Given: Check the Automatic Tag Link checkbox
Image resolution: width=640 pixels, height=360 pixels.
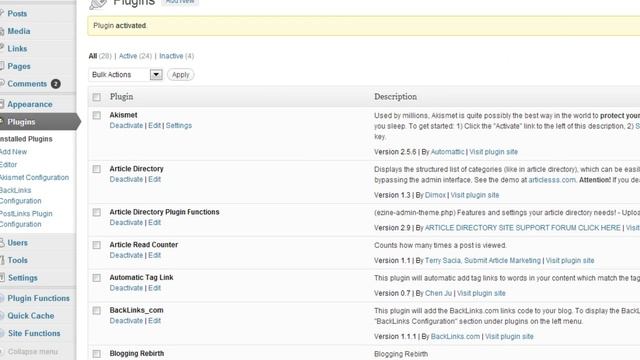Looking at the screenshot, I should pyautogui.click(x=96, y=278).
